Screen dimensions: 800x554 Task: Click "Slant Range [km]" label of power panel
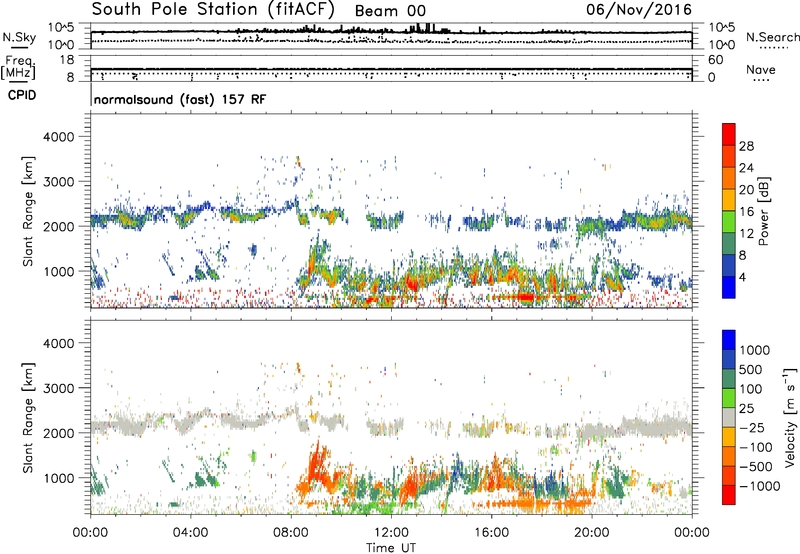[x=28, y=211]
